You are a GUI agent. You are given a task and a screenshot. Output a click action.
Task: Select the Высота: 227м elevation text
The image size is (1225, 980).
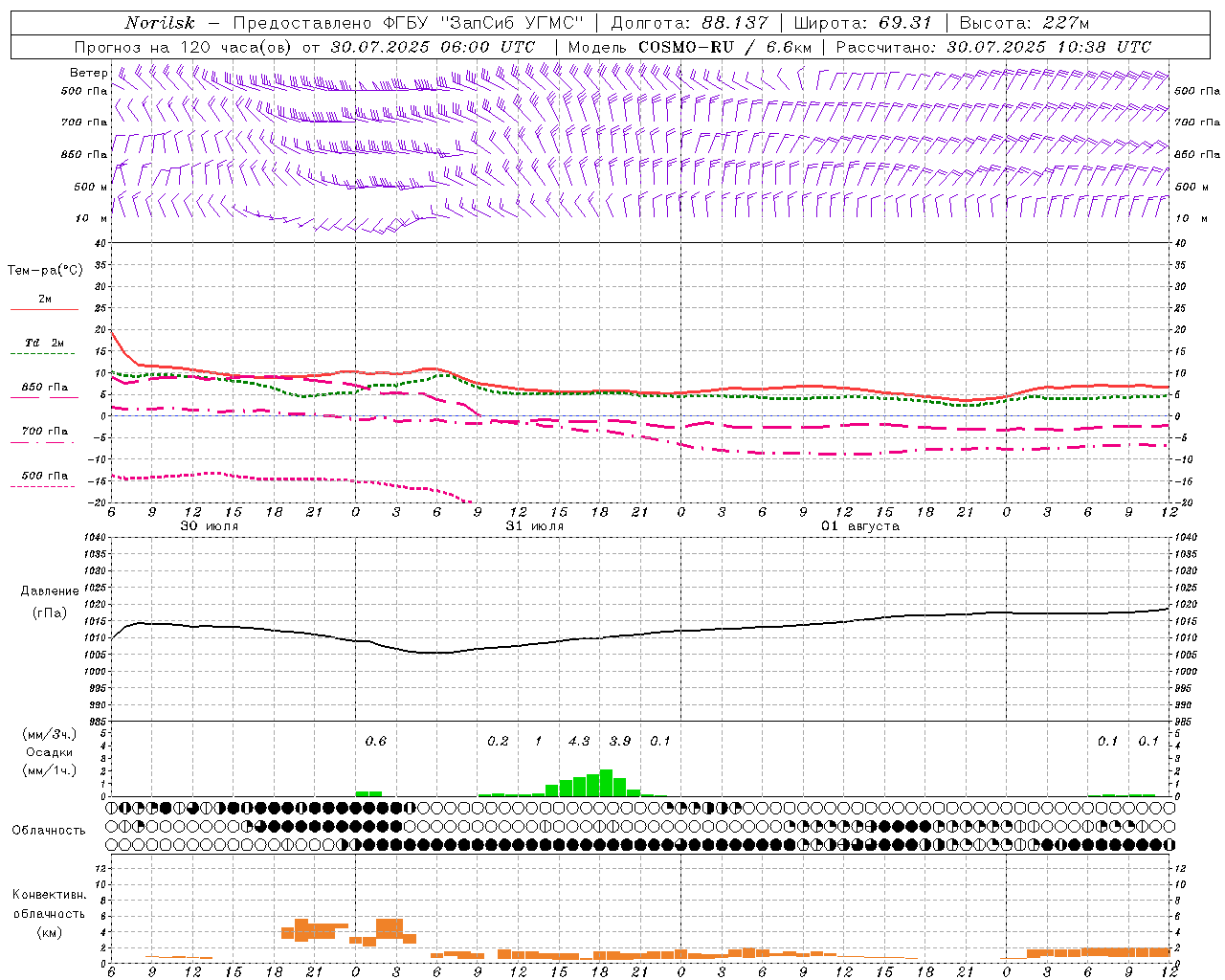coord(1025,23)
